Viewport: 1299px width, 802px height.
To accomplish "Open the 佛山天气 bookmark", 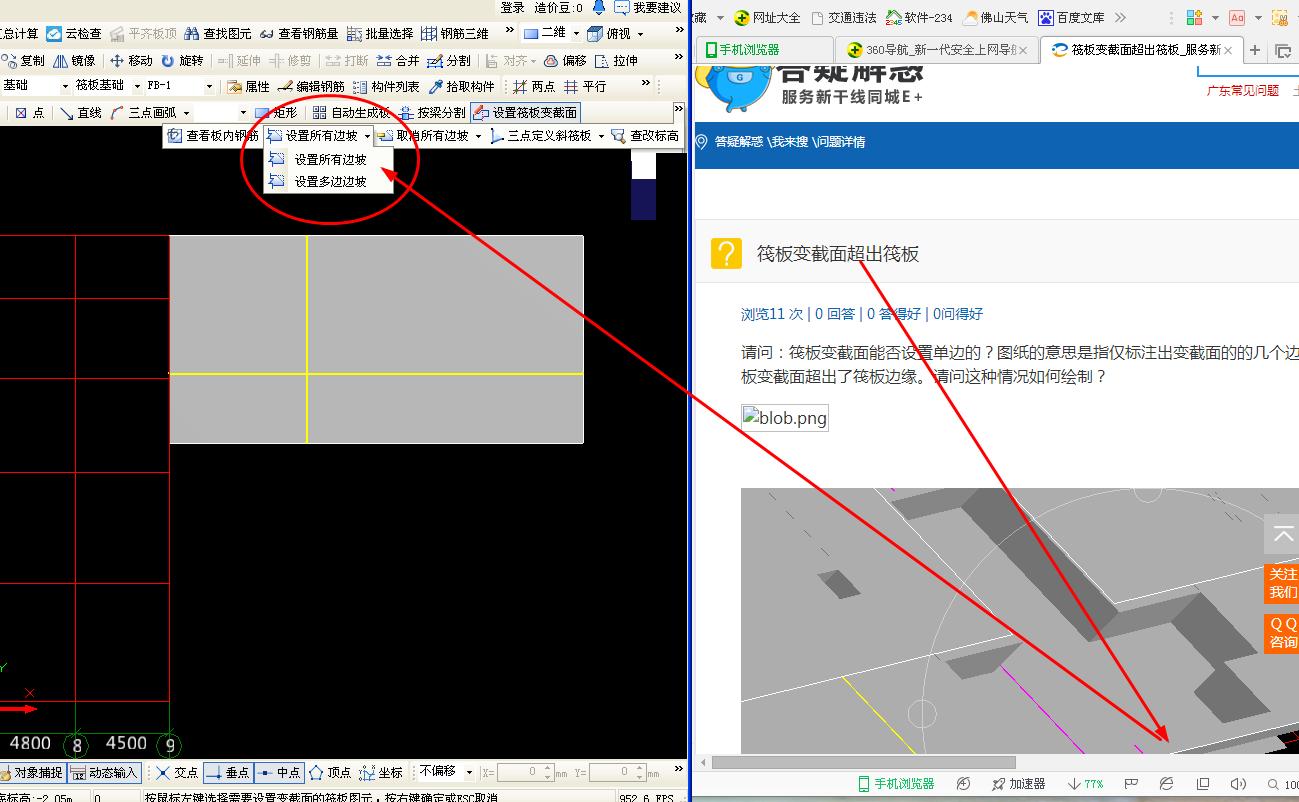I will (x=995, y=18).
